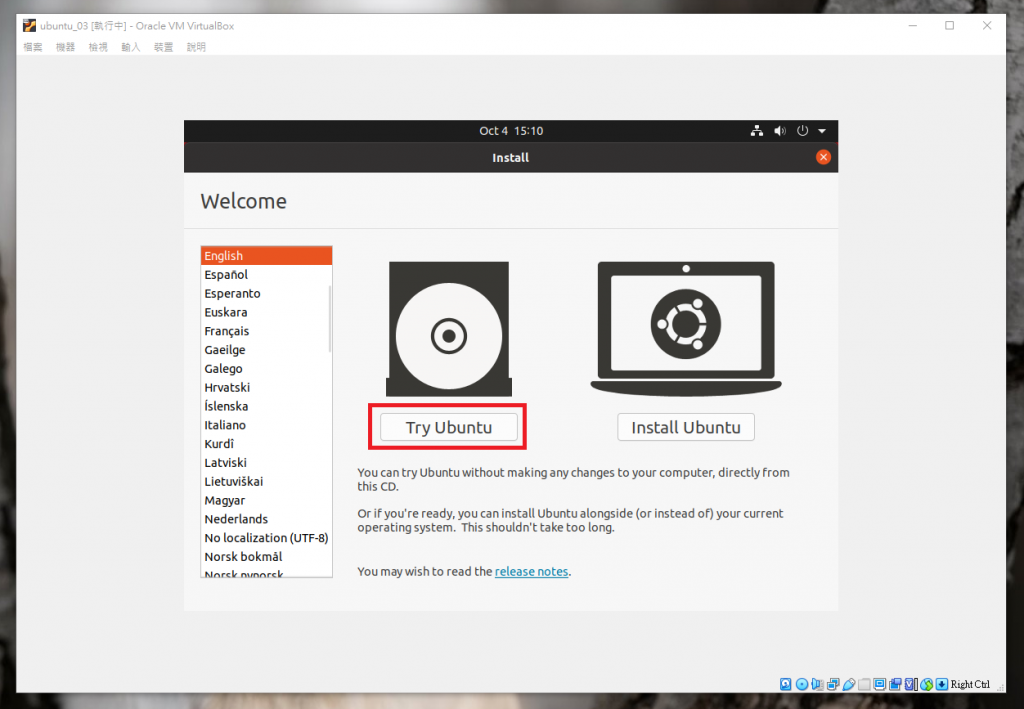Click the VirtualBox app icon in title bar
Viewport: 1024px width, 709px height.
[x=29, y=25]
